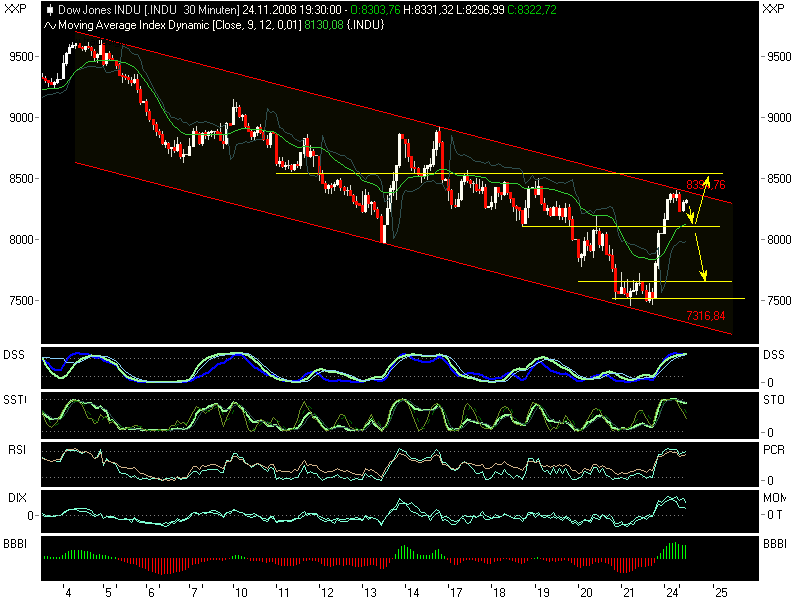
Task: Click the {.INDU} symbol tag in legend
Action: tap(365, 25)
